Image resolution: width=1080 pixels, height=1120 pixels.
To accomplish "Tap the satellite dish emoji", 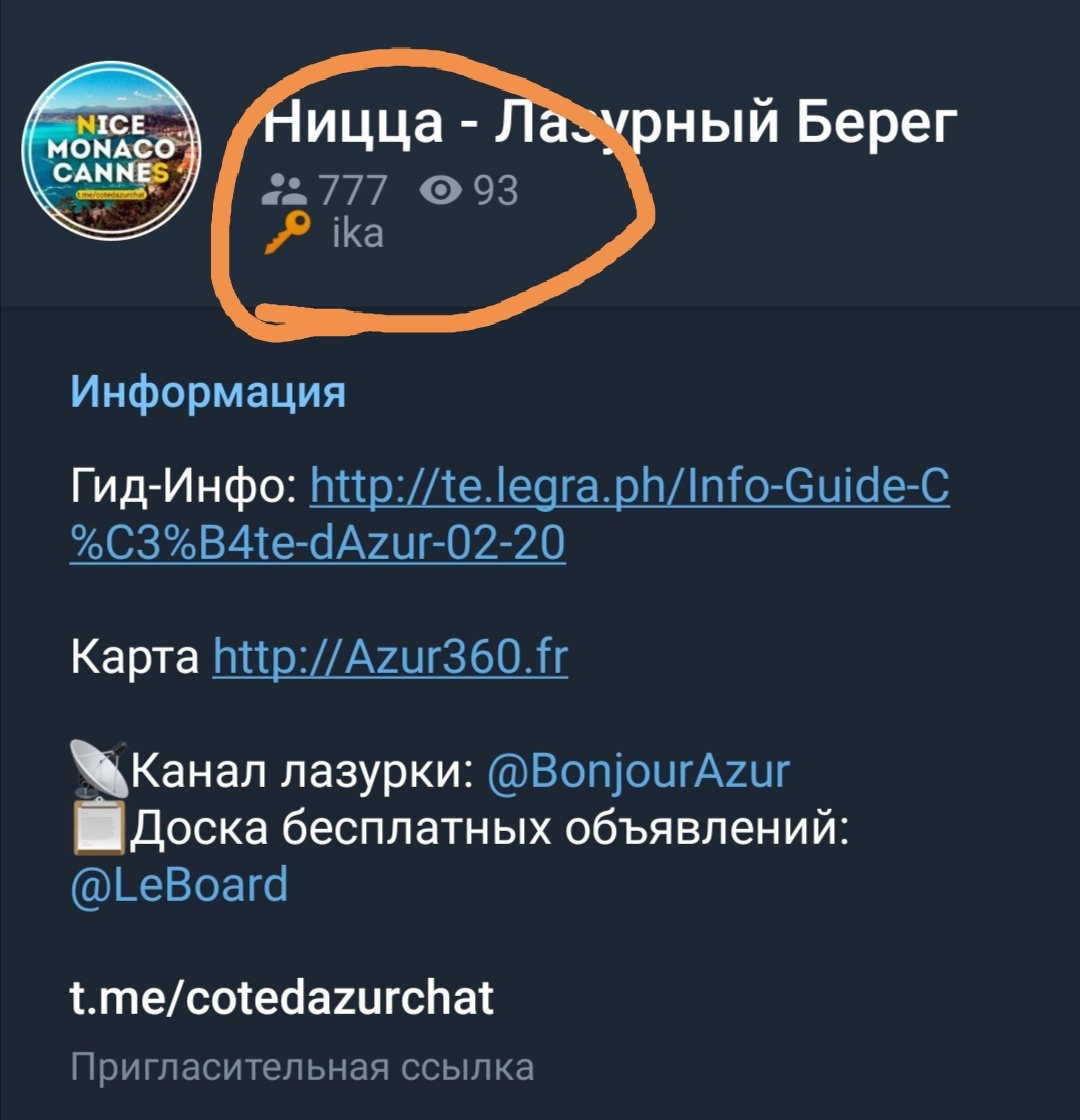I will (99, 769).
